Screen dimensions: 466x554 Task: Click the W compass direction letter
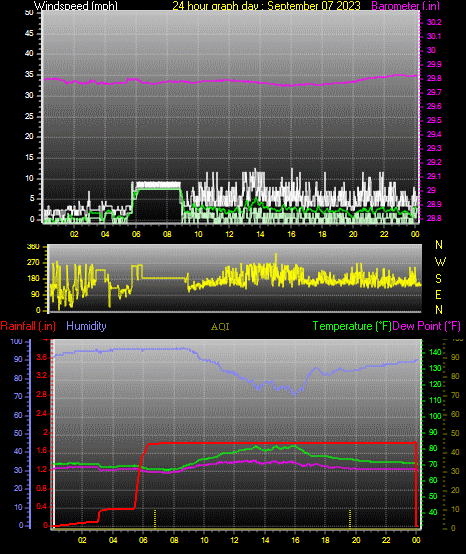pos(440,262)
